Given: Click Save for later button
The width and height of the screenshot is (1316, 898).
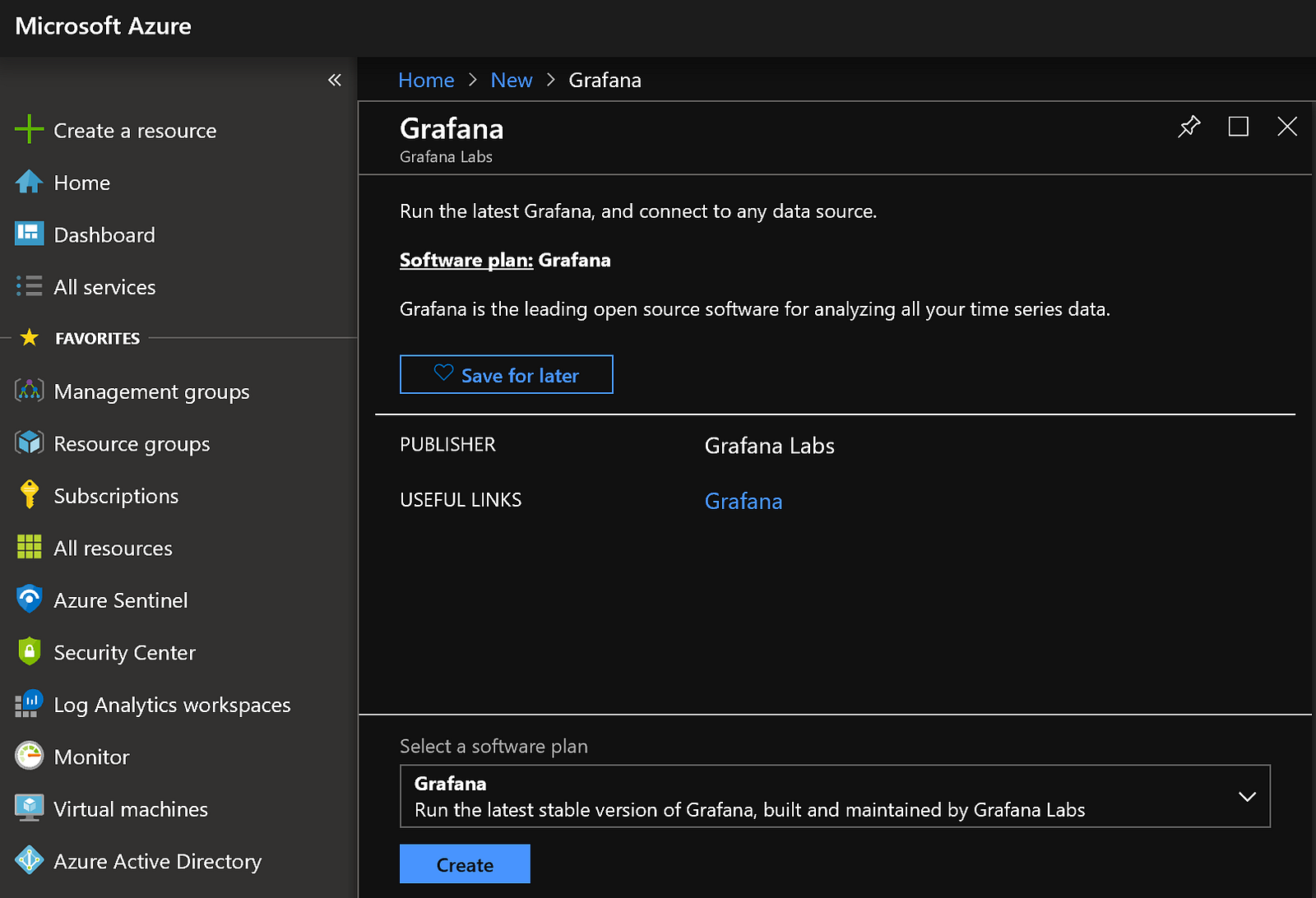Looking at the screenshot, I should 506,375.
